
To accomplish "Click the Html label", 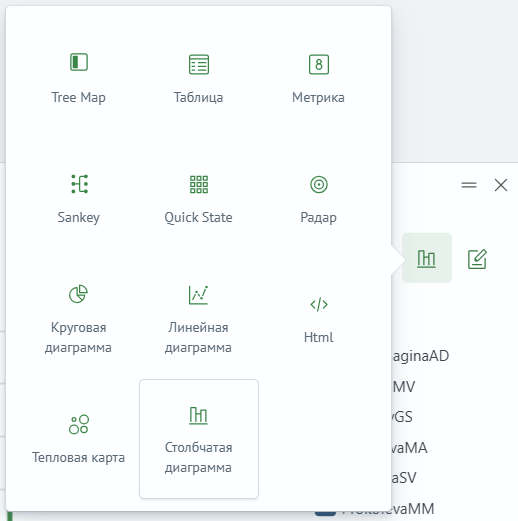I will [318, 337].
